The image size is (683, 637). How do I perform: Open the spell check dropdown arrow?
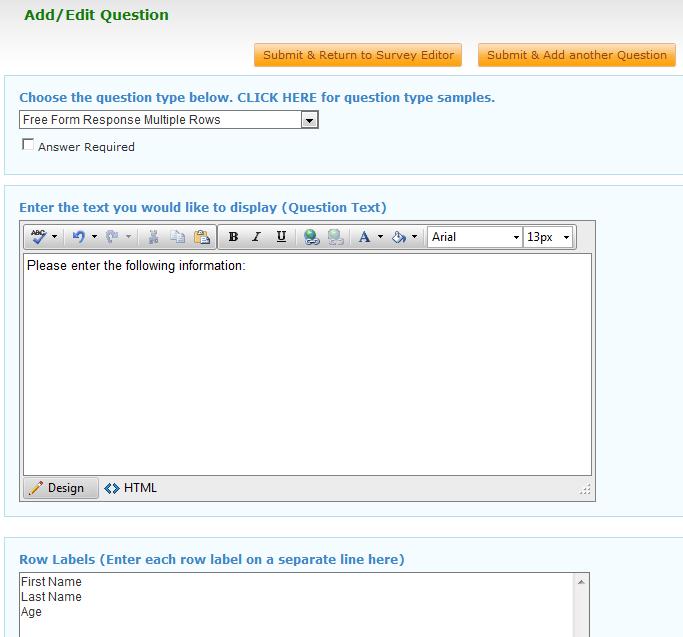tap(54, 237)
